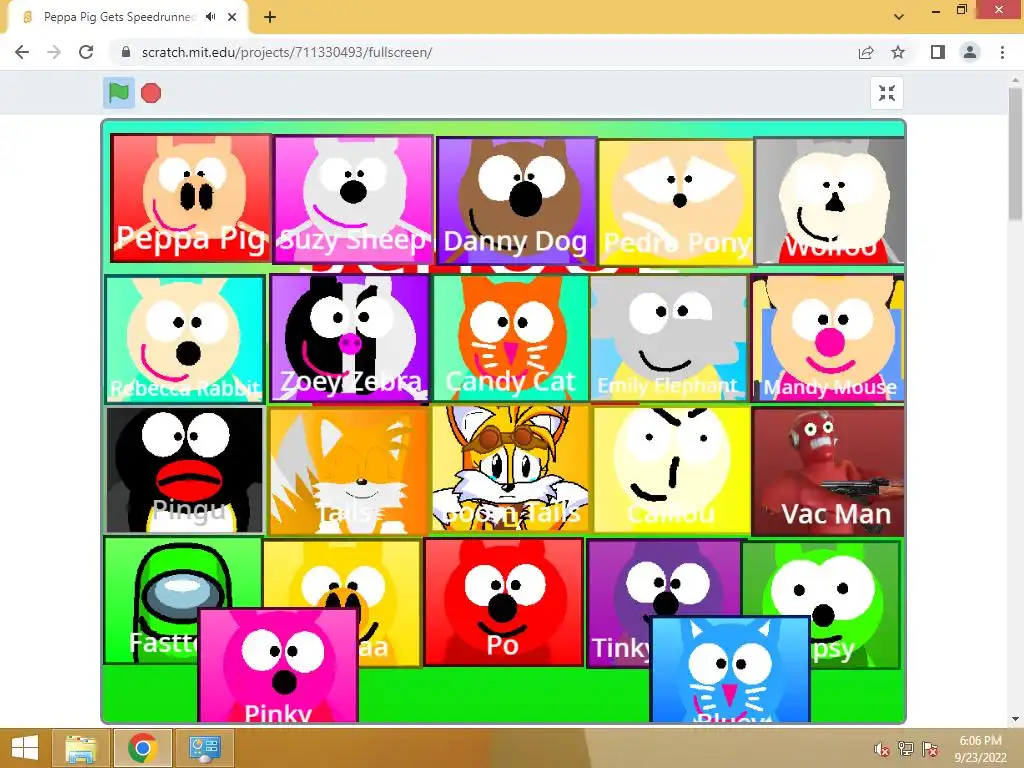Open the Windows Start menu

tap(24, 748)
